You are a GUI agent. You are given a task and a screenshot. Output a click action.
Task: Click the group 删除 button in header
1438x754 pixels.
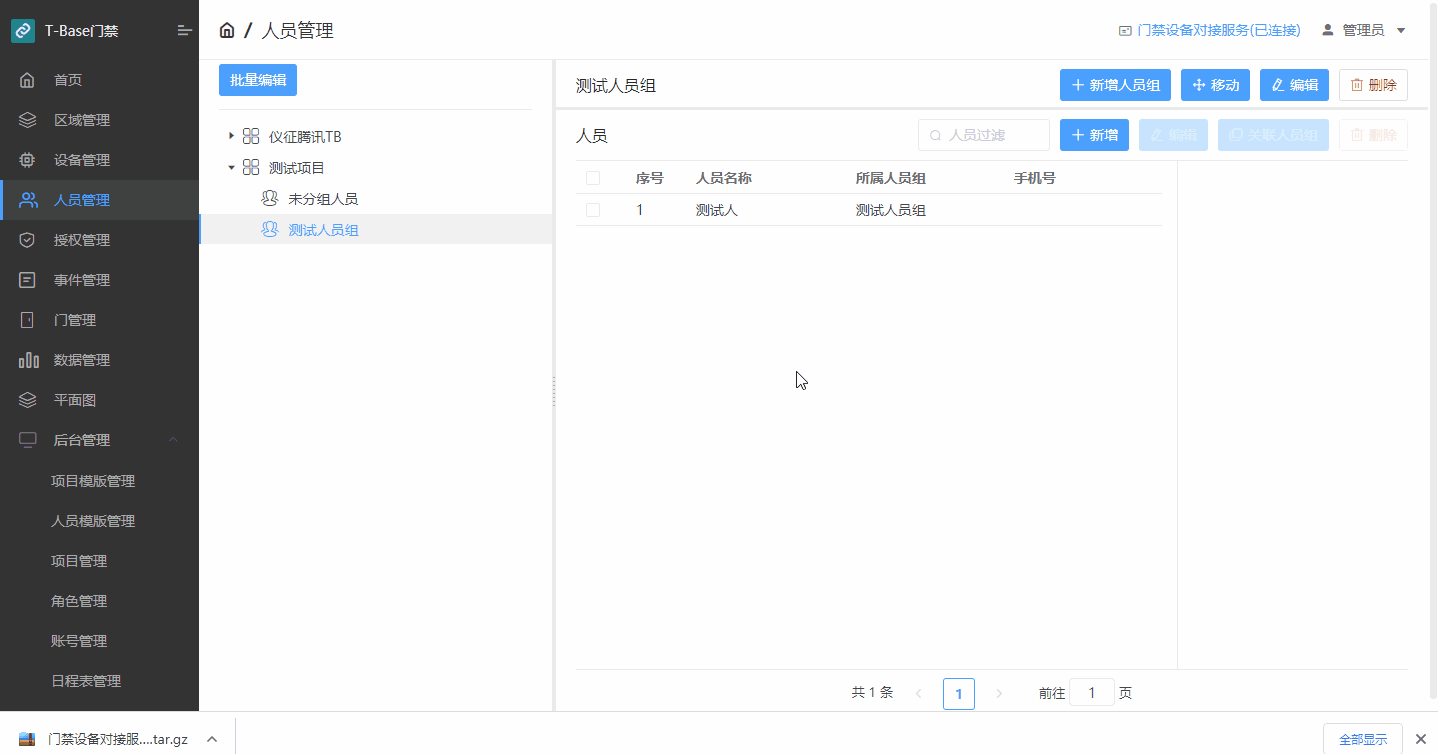(1373, 85)
